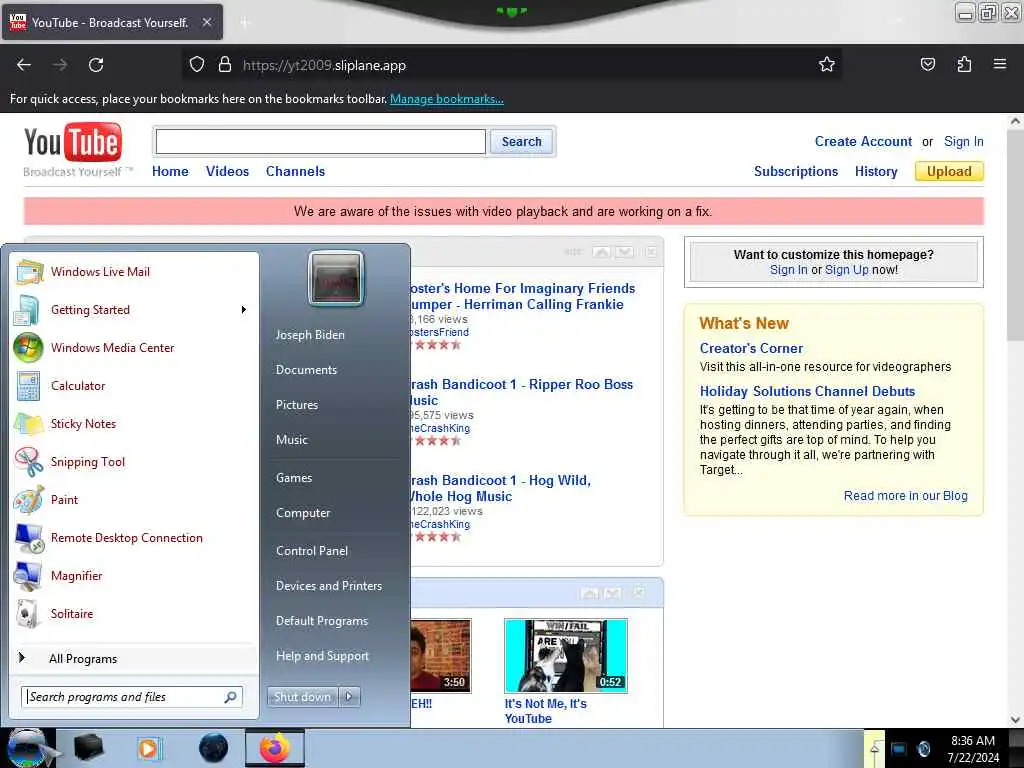
Task: Open the Create Account link
Action: (863, 142)
